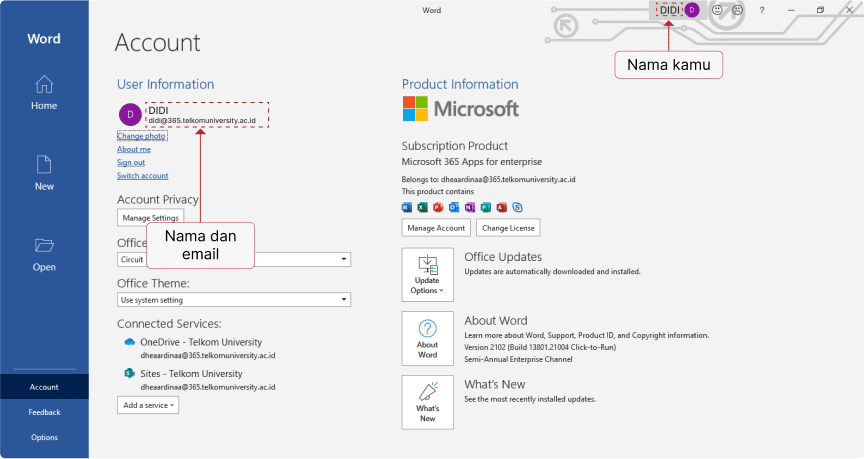Image resolution: width=865 pixels, height=459 pixels.
Task: Click the Switch account link
Action: pyautogui.click(x=142, y=175)
